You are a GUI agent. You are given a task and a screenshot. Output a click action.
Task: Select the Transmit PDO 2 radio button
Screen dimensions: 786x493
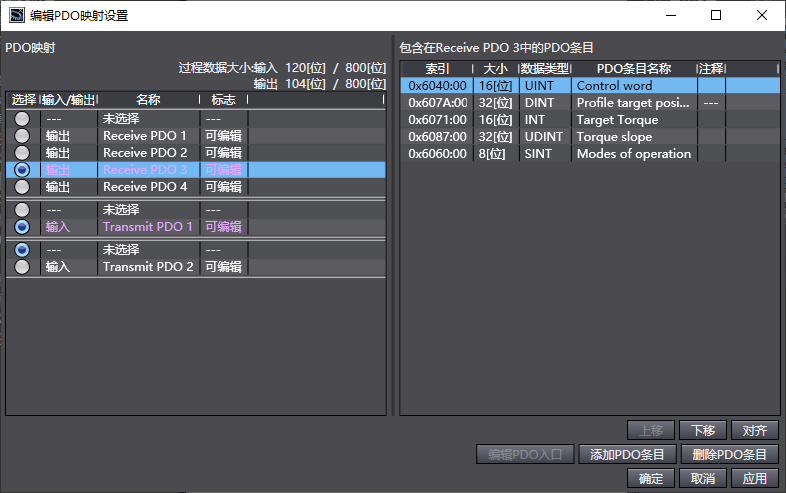coord(22,267)
